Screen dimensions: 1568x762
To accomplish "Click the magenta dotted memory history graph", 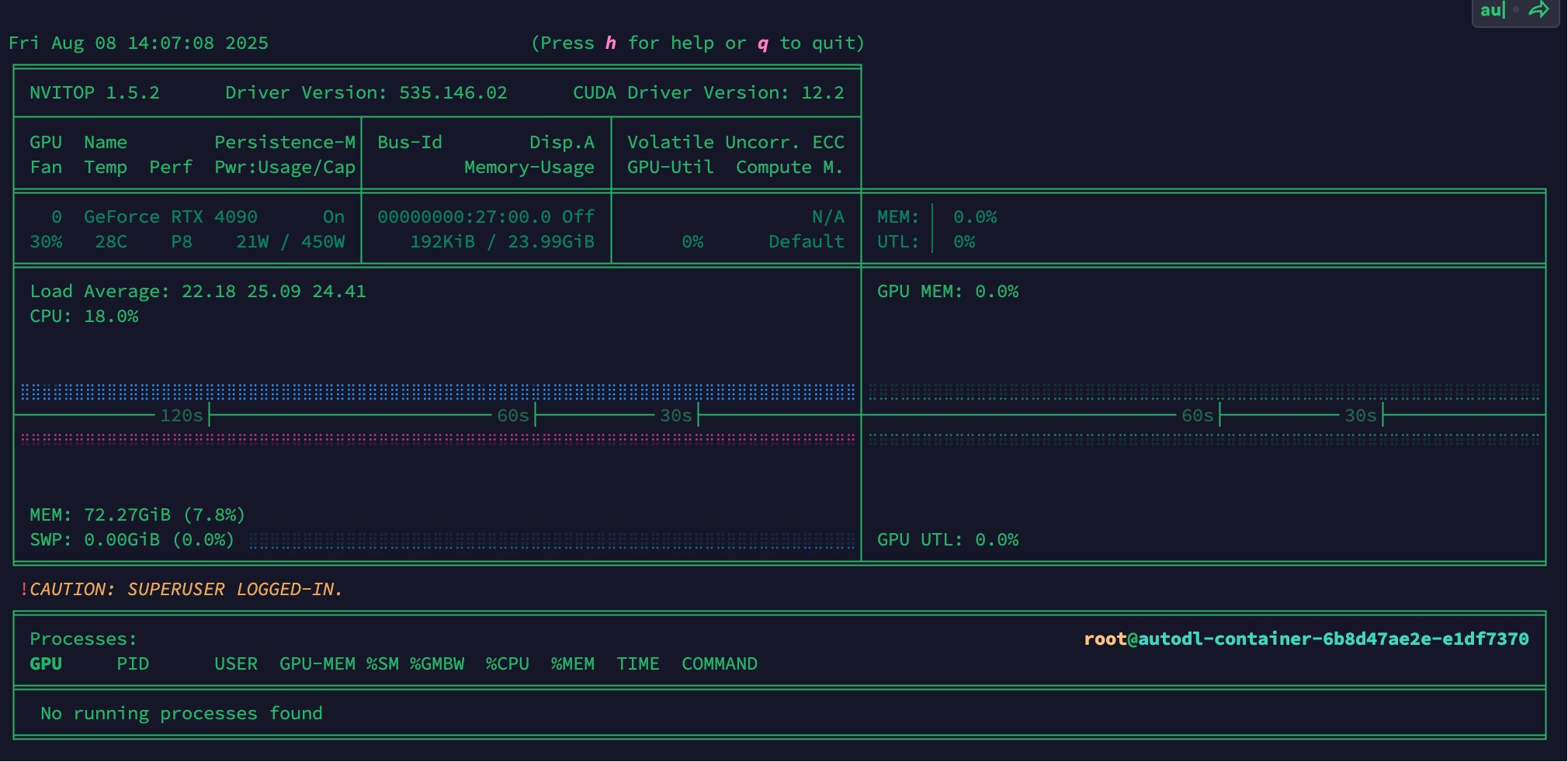I will [438, 438].
